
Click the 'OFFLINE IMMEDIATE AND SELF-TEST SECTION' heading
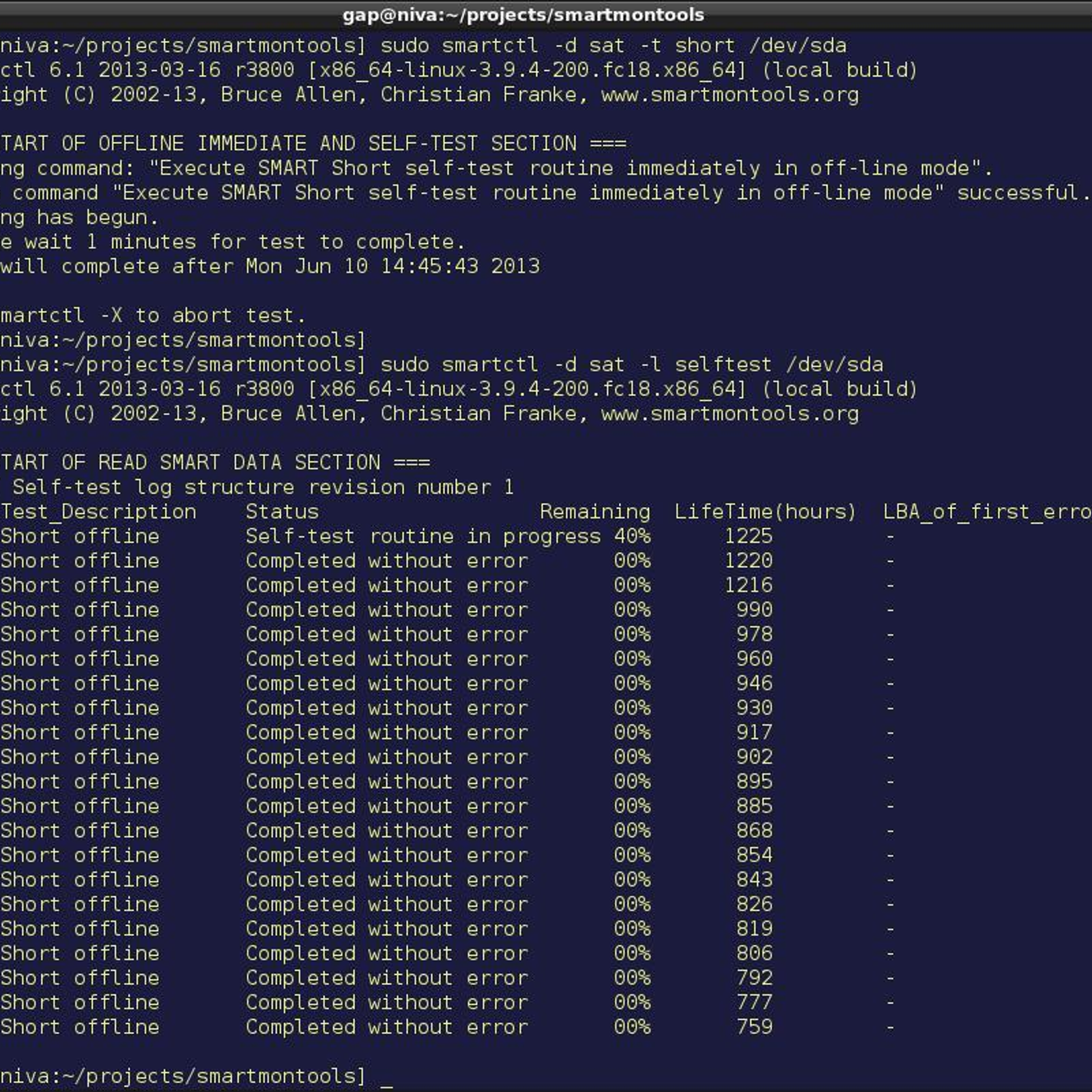337,143
